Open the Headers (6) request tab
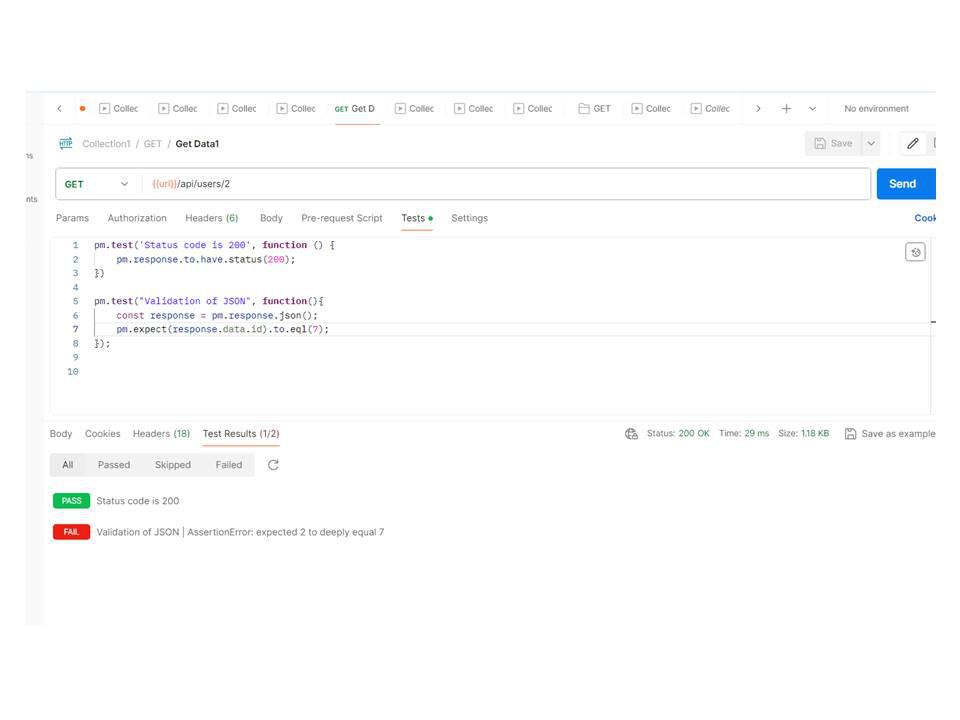Viewport: 960px width, 720px height. pyautogui.click(x=212, y=218)
